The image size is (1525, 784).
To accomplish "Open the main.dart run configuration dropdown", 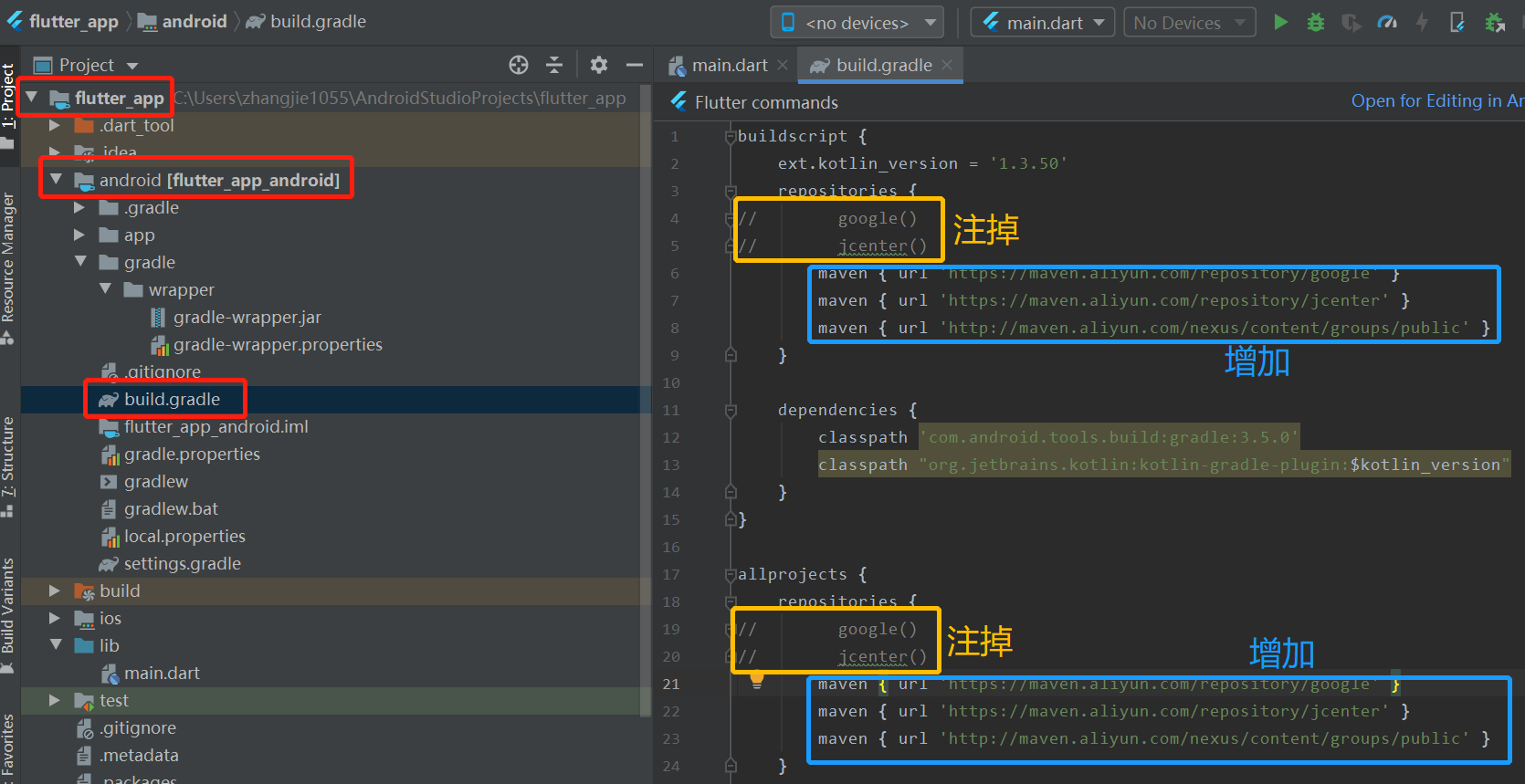I will [1043, 22].
